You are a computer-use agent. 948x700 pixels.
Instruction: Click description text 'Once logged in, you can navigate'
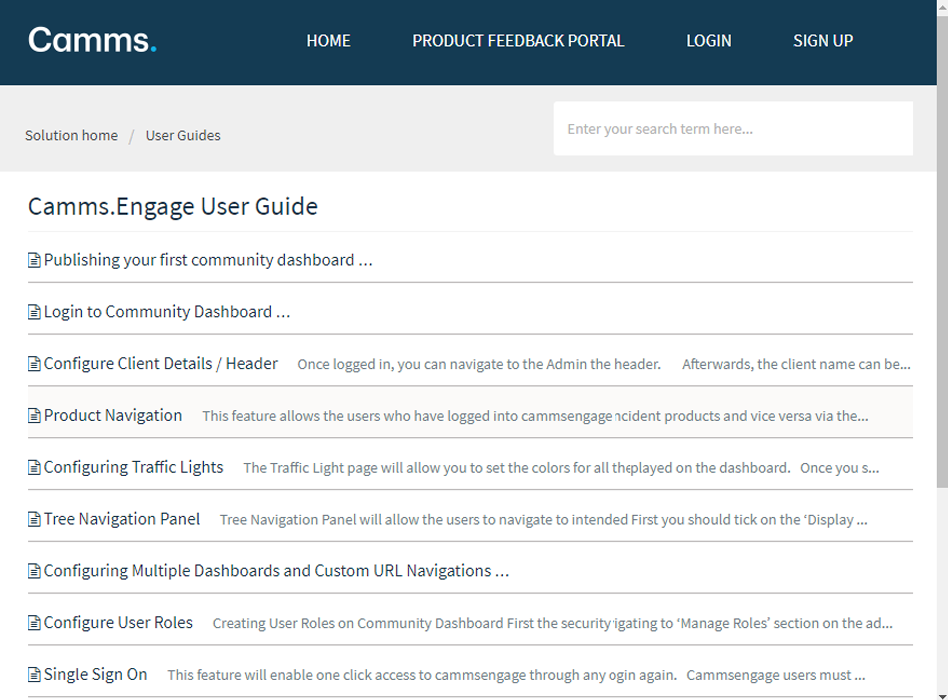(603, 365)
